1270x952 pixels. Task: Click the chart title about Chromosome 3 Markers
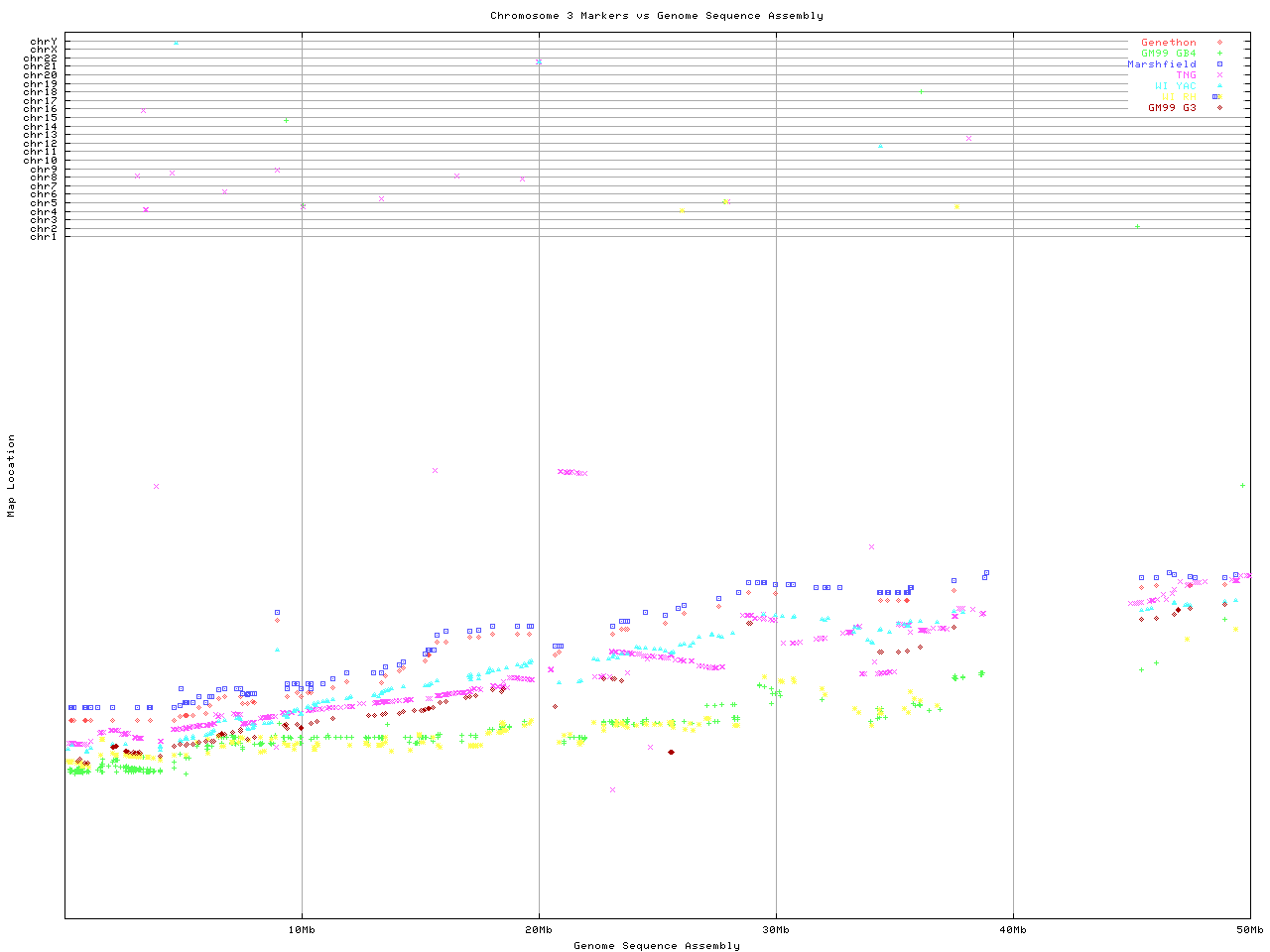pyautogui.click(x=656, y=16)
